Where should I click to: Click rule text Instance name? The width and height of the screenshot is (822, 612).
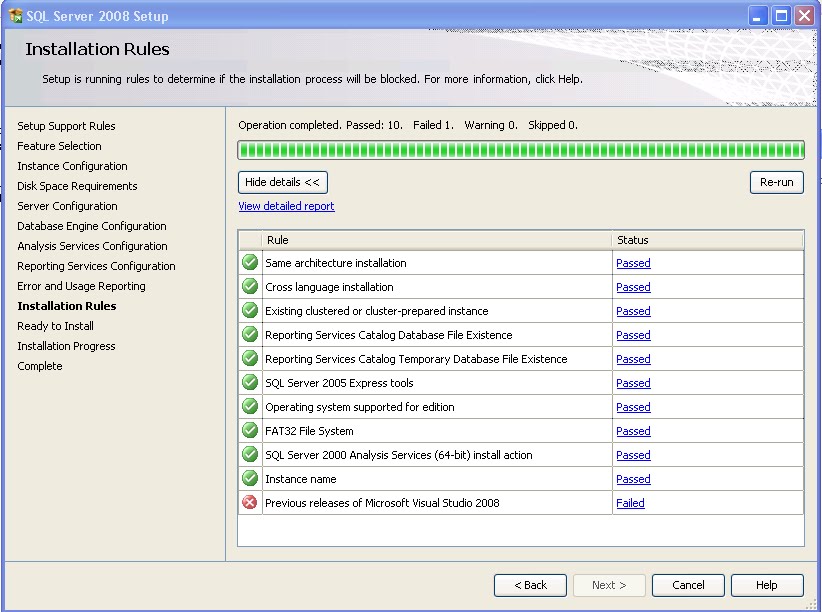pos(301,479)
